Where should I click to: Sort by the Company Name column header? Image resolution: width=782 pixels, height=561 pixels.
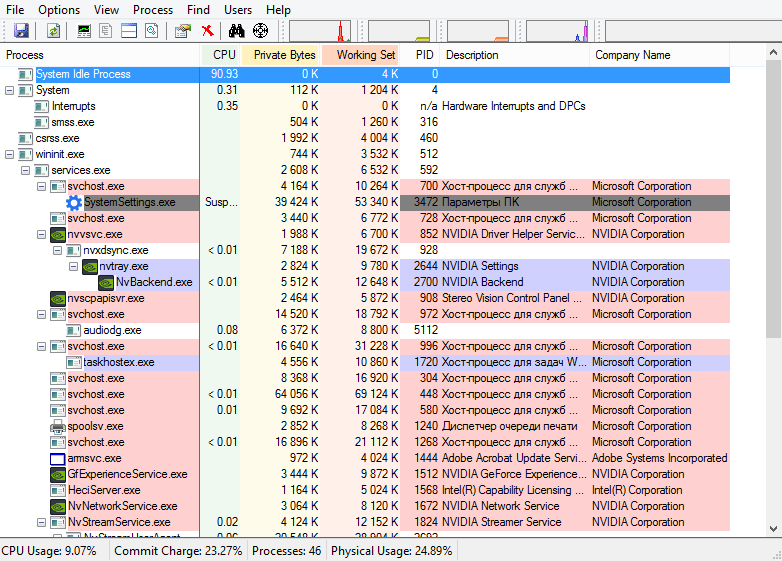tap(660, 55)
